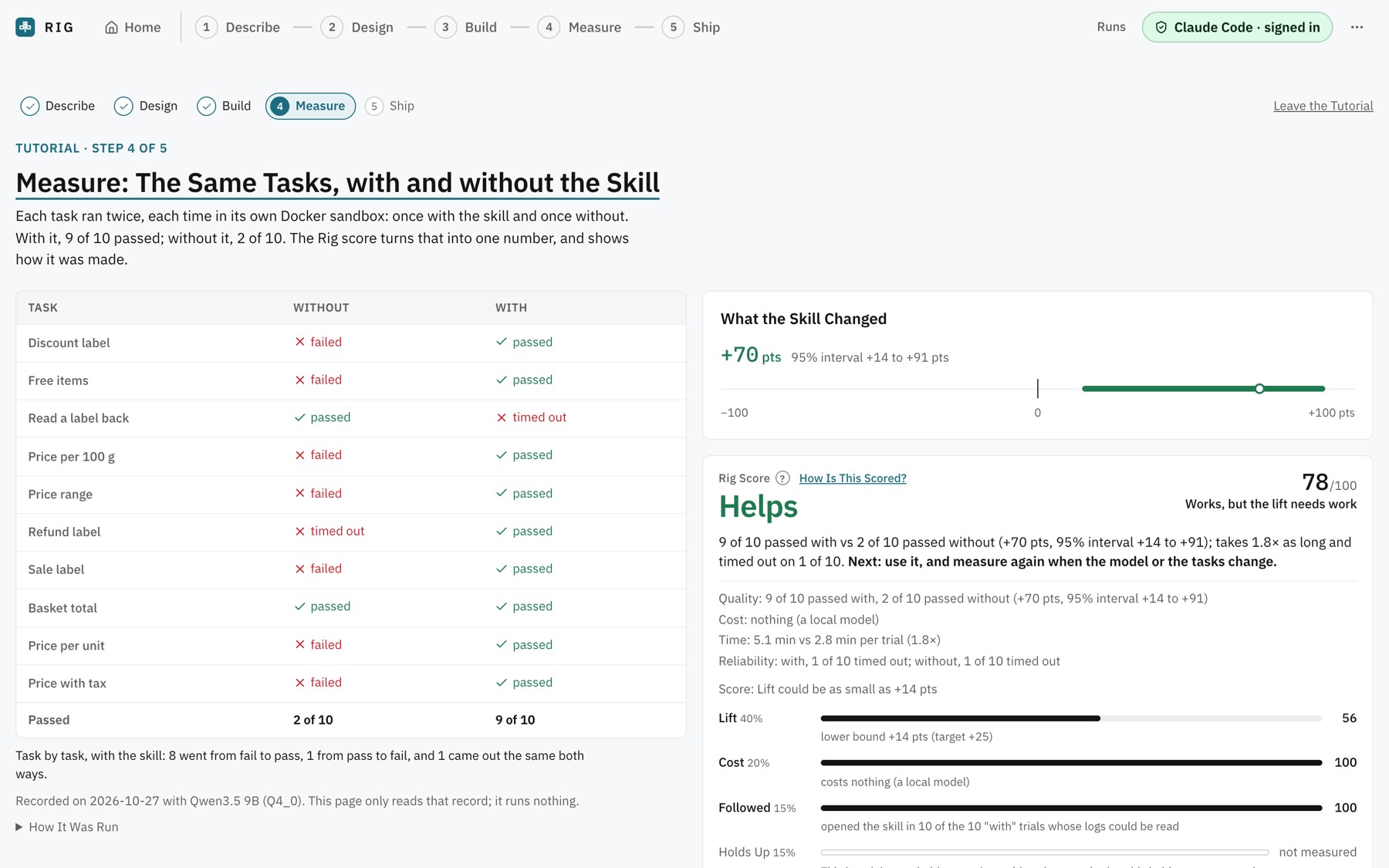Click the Claude Code signed in button
Viewport: 1389px width, 868px height.
tap(1237, 27)
